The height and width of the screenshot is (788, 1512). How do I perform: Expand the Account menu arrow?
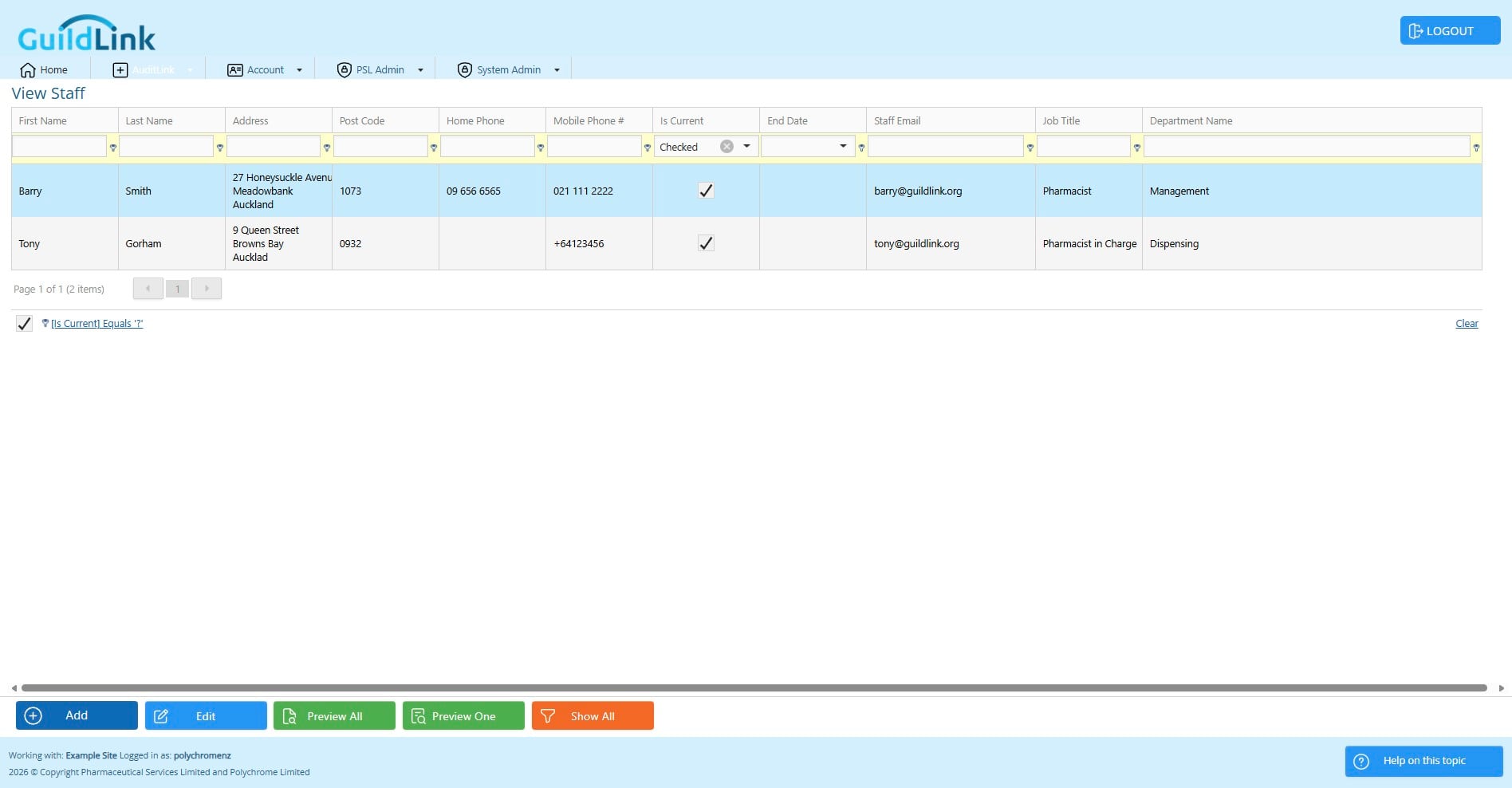pyautogui.click(x=299, y=70)
